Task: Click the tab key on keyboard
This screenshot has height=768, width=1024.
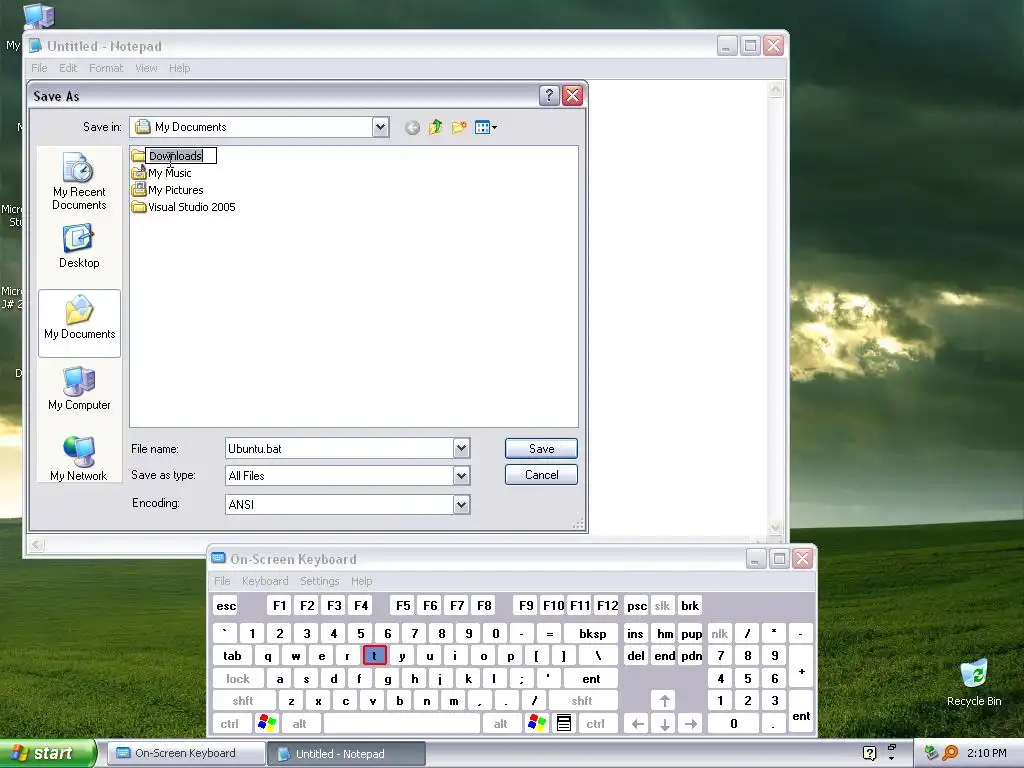Action: coord(232,656)
